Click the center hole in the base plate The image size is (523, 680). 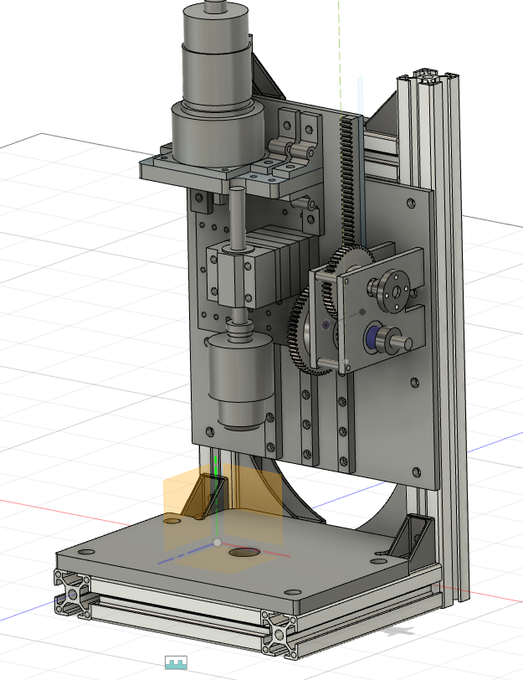coord(244,552)
